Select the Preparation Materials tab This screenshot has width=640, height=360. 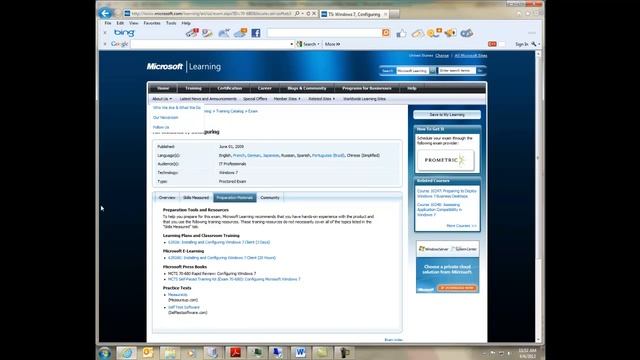coord(235,198)
